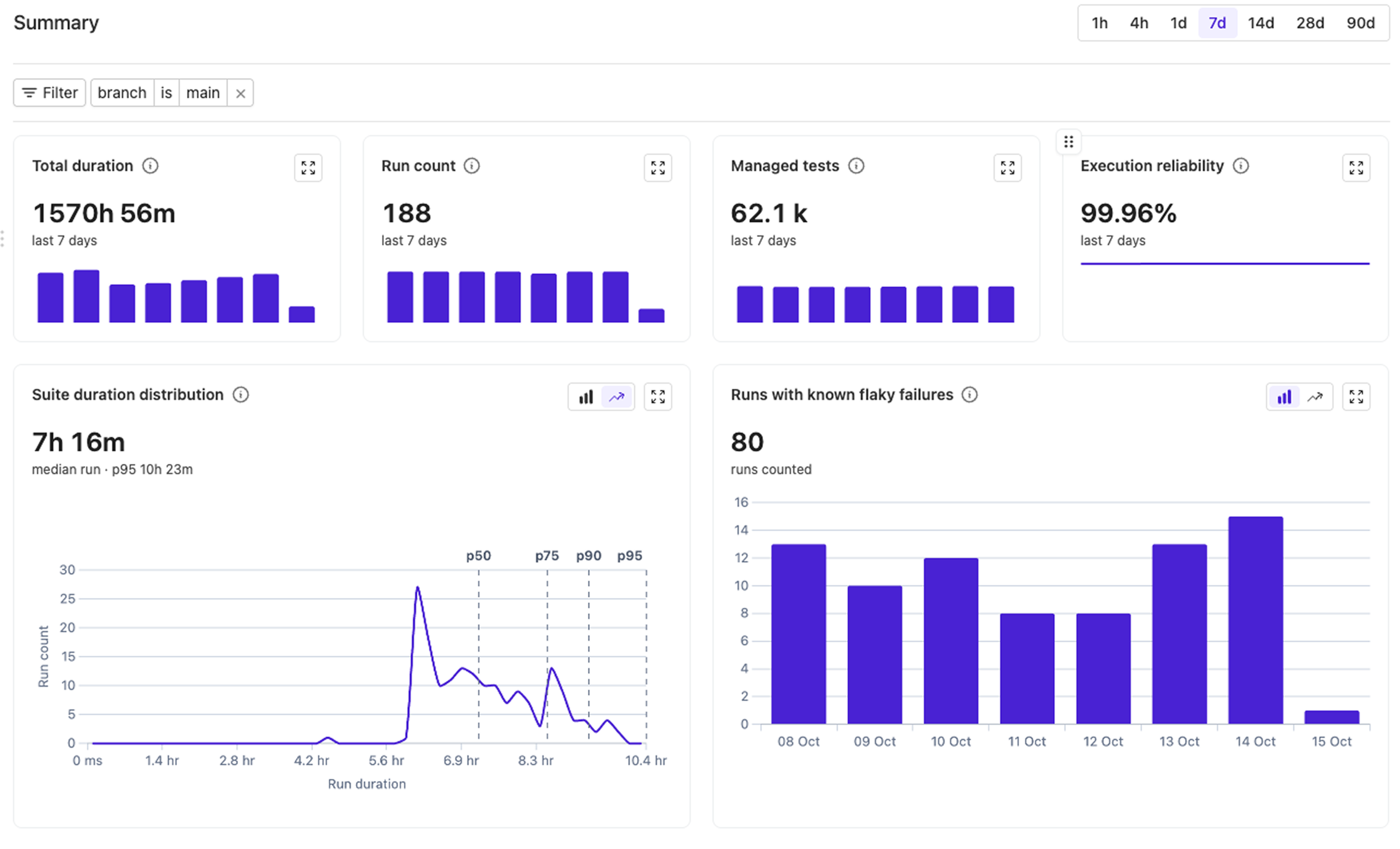This screenshot has width=1400, height=849.
Task: Expand the Run count card
Action: coord(658,168)
